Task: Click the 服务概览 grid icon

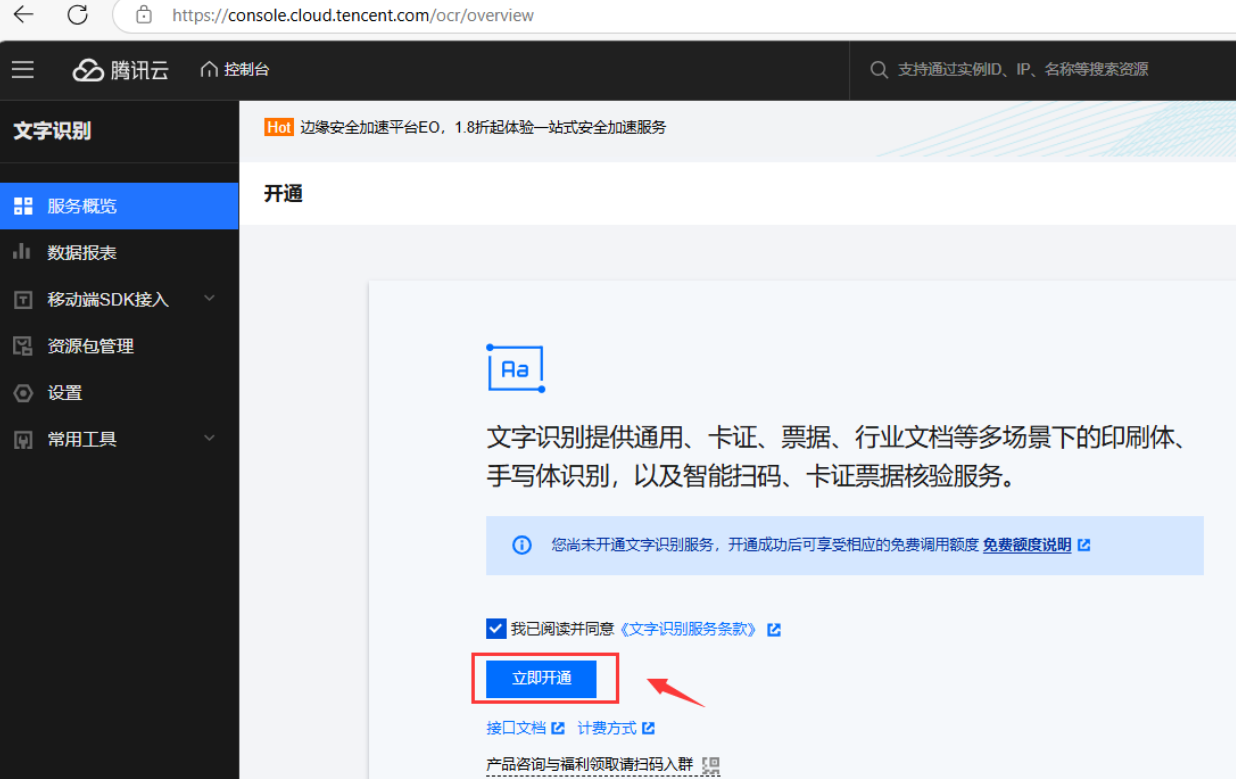Action: pyautogui.click(x=23, y=206)
